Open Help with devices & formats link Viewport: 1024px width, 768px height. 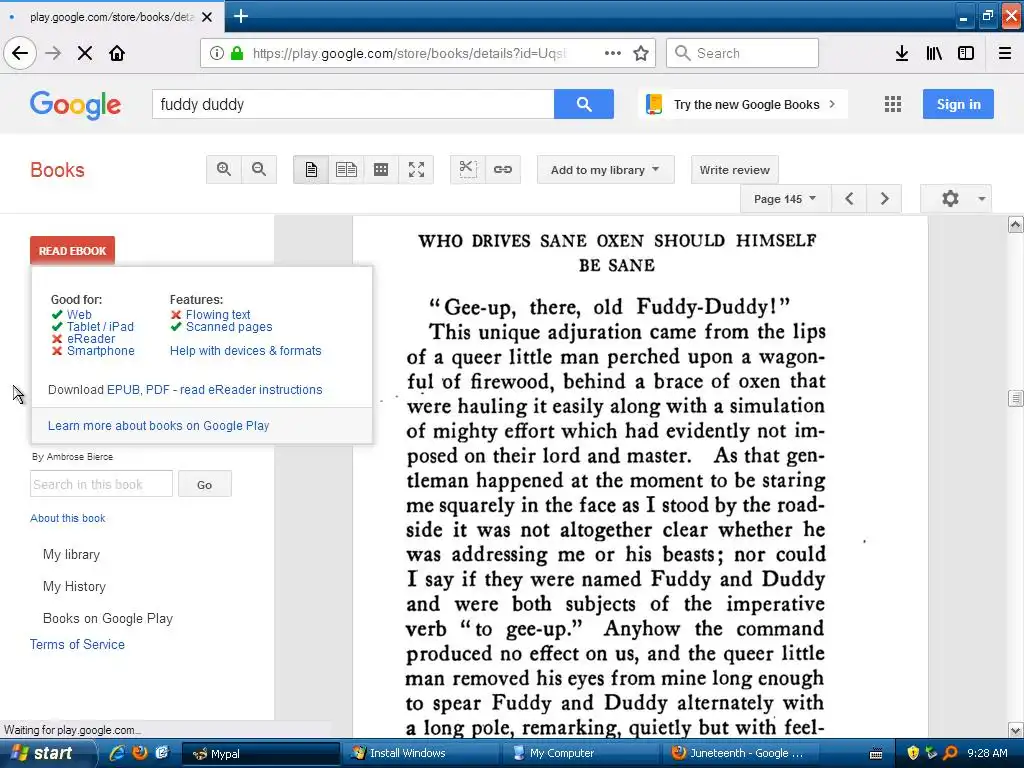pos(246,351)
